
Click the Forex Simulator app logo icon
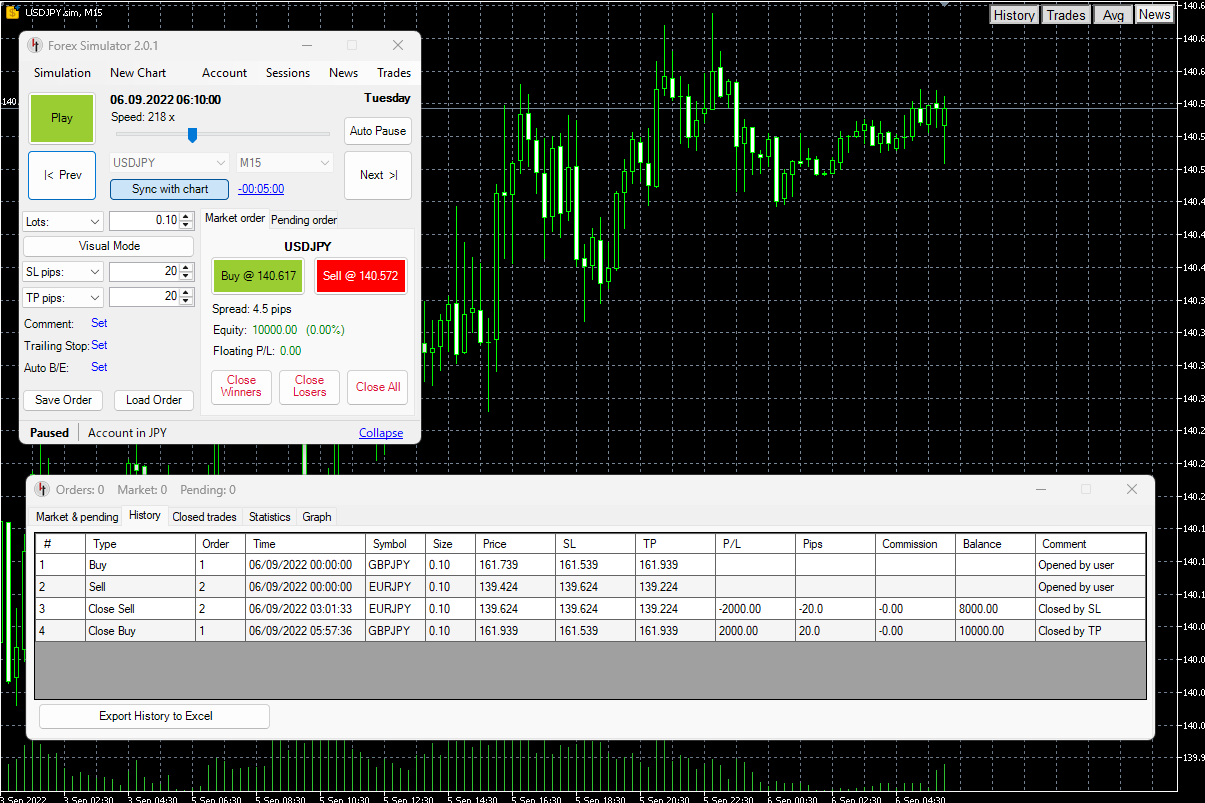(x=35, y=45)
